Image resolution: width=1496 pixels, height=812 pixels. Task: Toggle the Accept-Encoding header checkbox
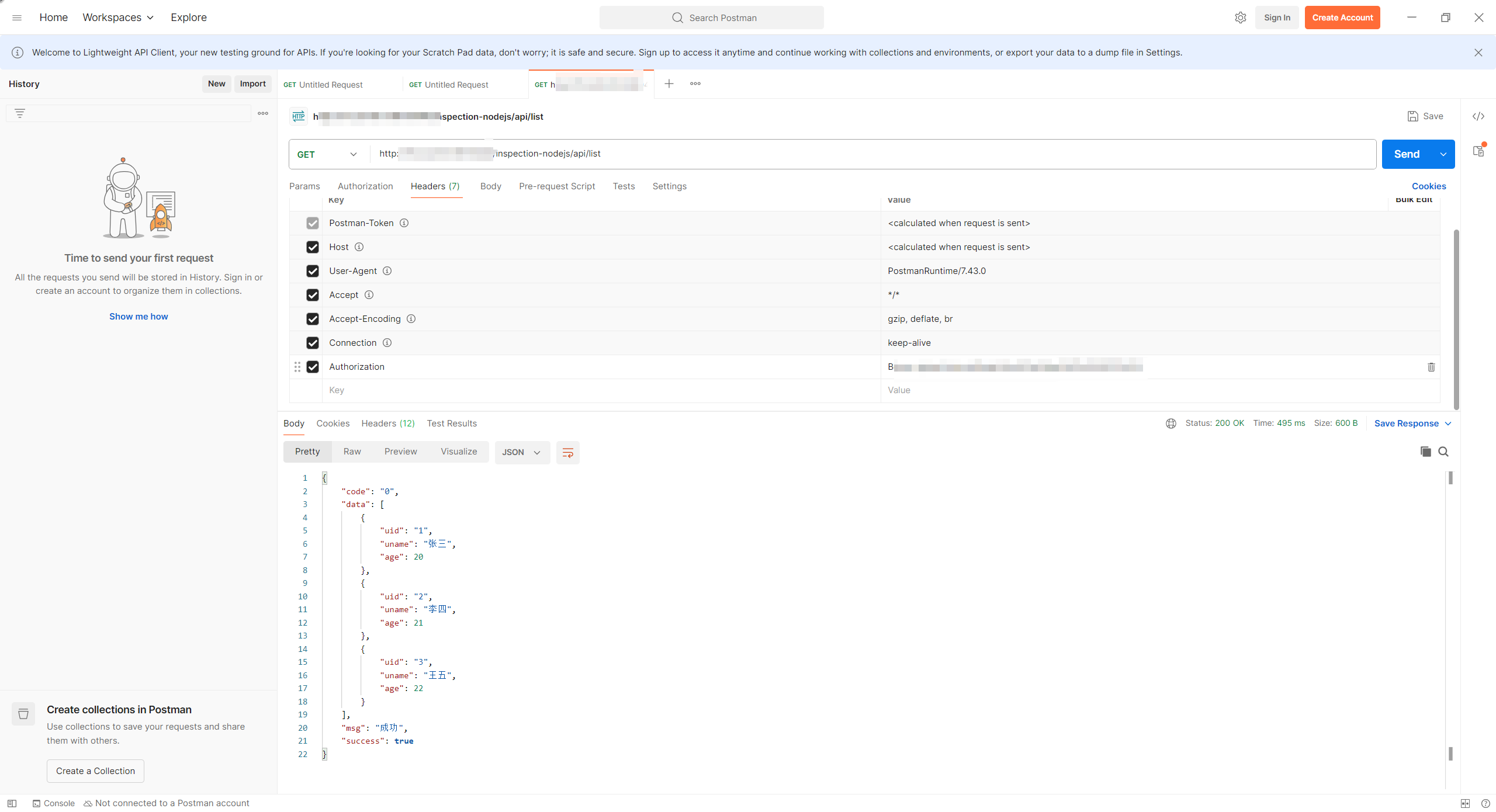click(x=312, y=319)
